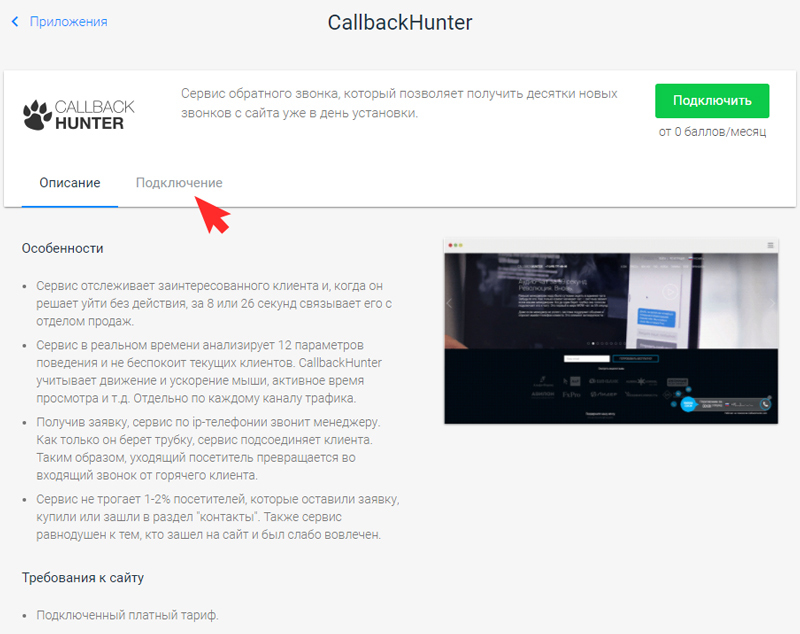Click the CallbackHunter page title

(x=400, y=22)
